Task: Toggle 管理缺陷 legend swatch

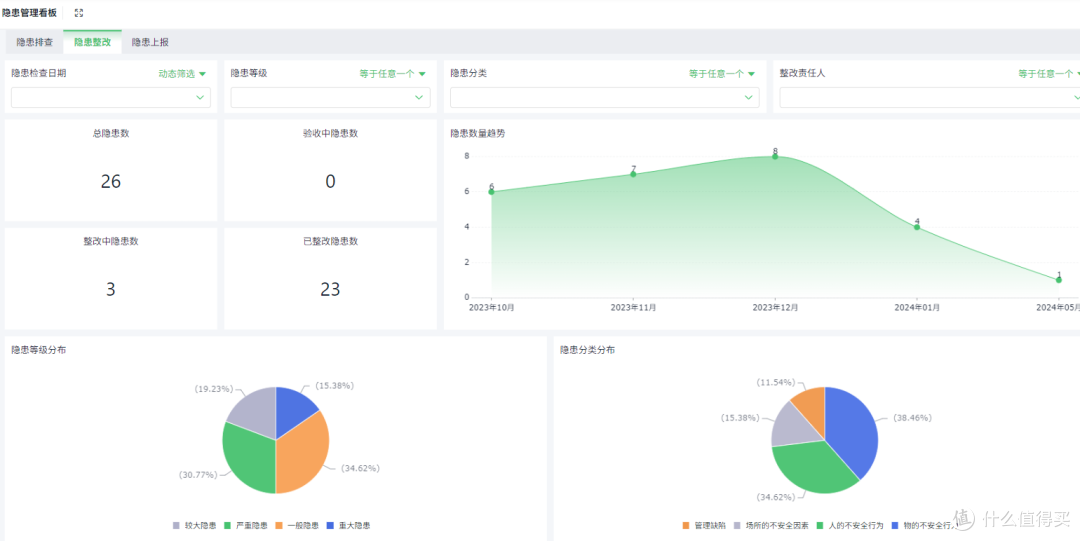Action: tap(686, 526)
